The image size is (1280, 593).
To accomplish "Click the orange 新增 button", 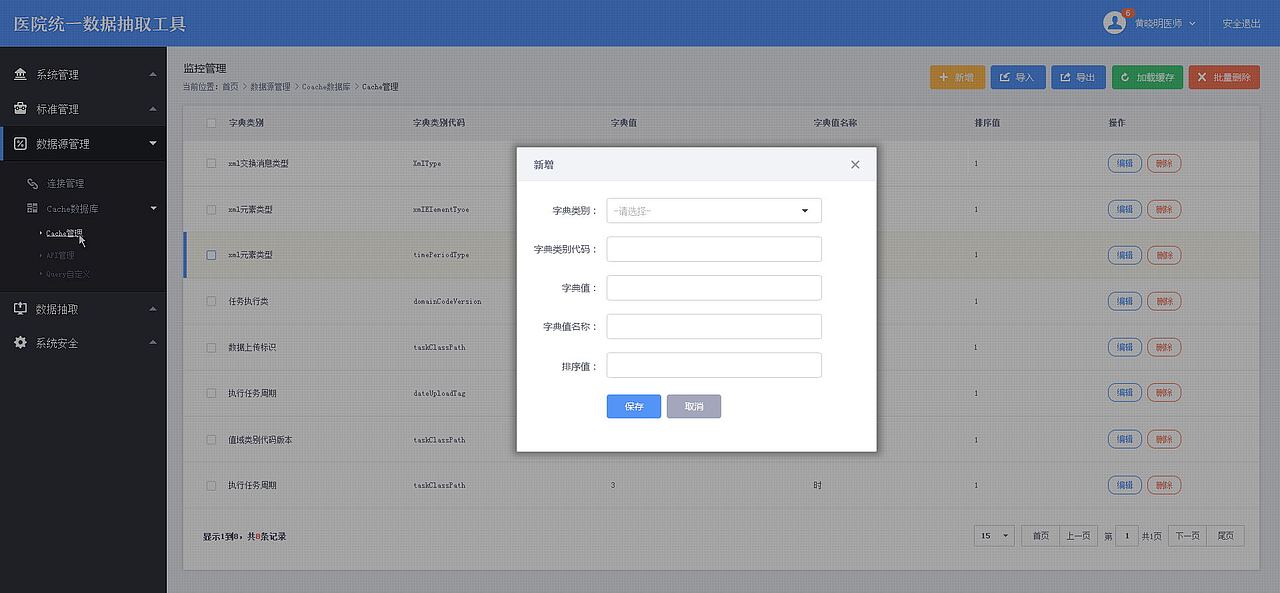I will [x=957, y=77].
